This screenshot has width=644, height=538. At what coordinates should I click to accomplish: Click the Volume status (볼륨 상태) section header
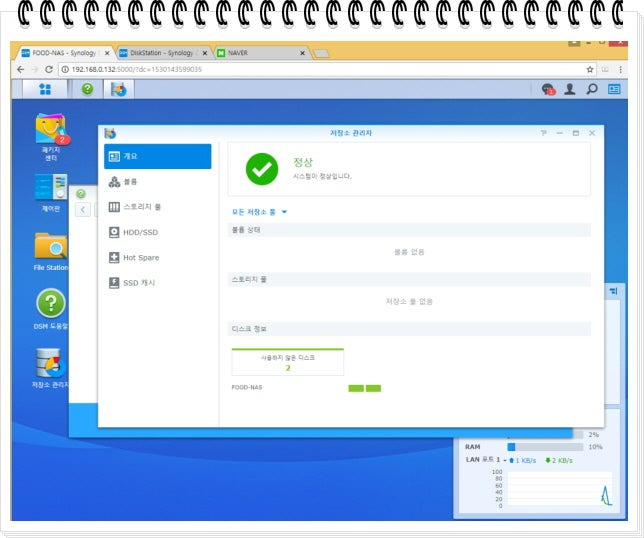pyautogui.click(x=409, y=230)
